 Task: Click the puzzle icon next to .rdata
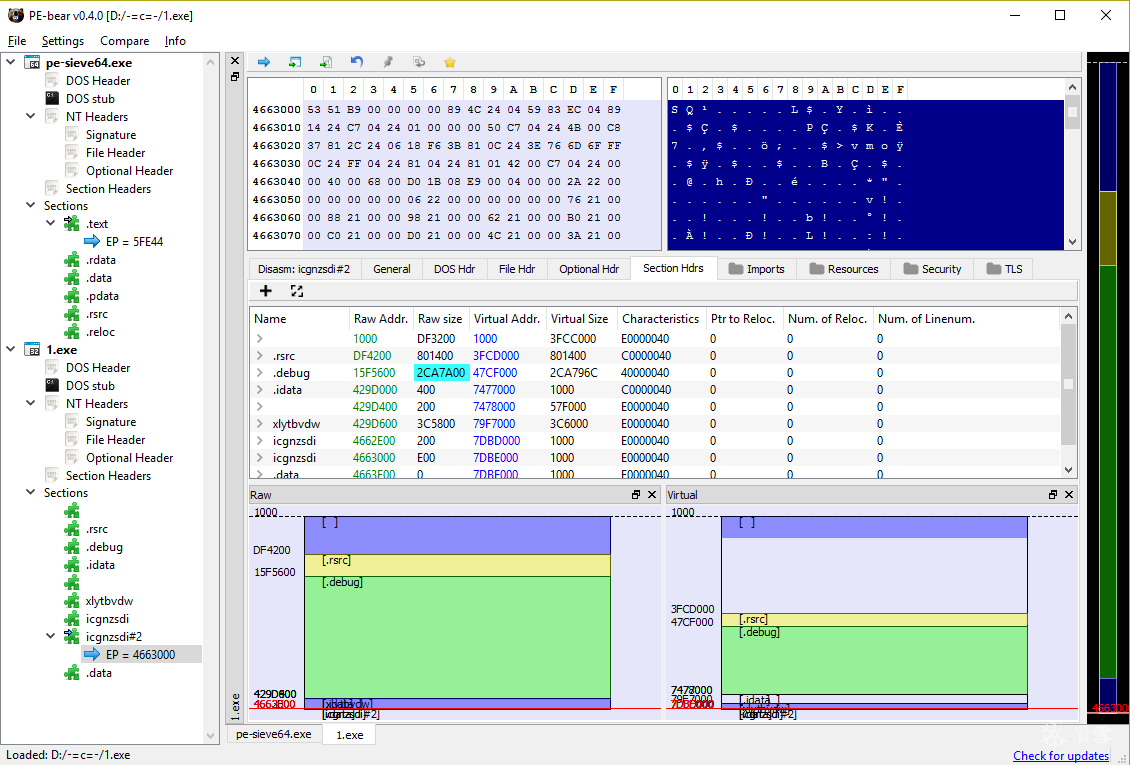click(x=72, y=260)
